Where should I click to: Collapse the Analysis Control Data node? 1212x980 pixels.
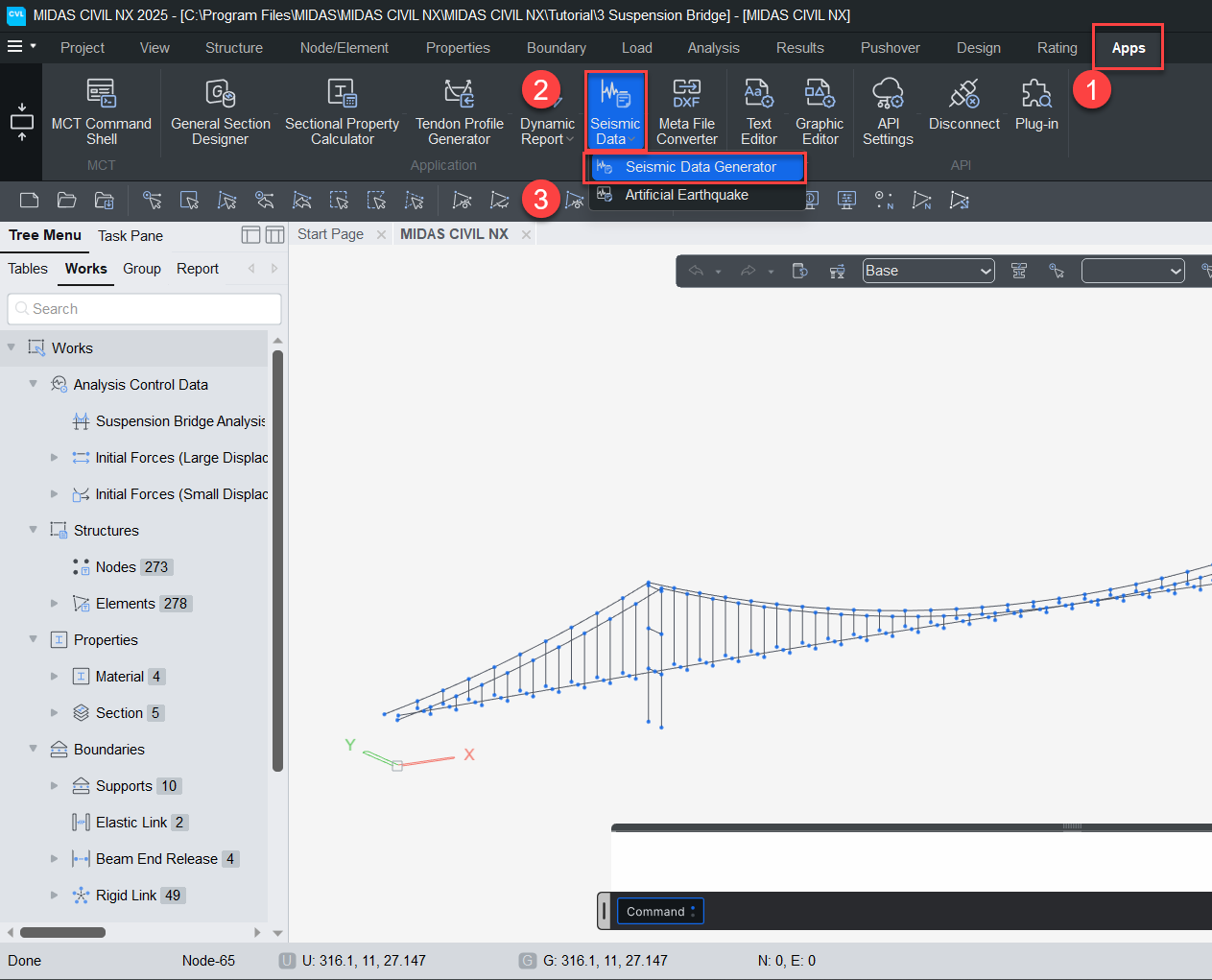point(33,384)
